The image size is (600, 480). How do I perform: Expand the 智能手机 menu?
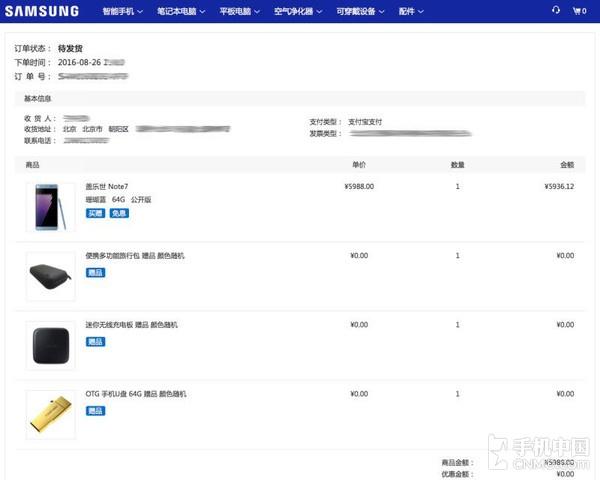(x=122, y=11)
